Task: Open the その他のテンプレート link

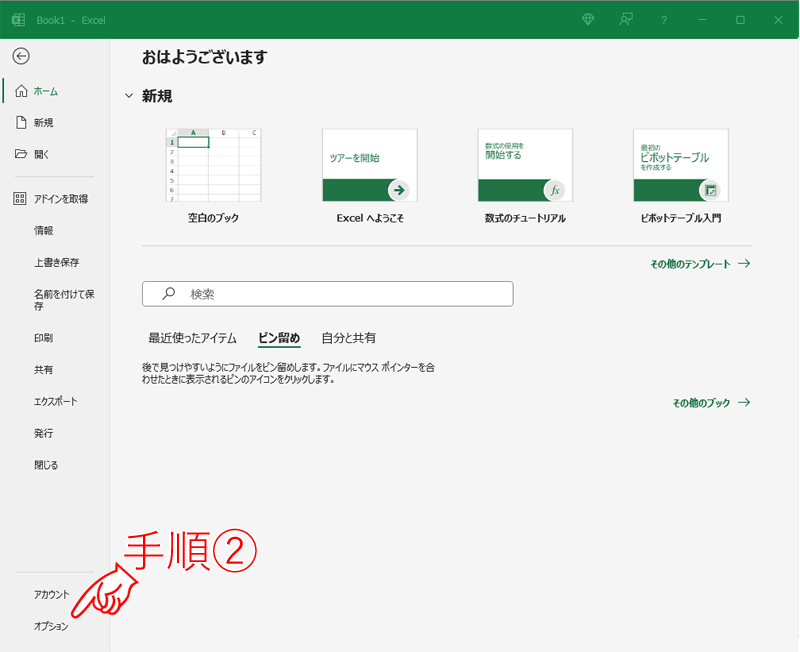Action: tap(690, 264)
